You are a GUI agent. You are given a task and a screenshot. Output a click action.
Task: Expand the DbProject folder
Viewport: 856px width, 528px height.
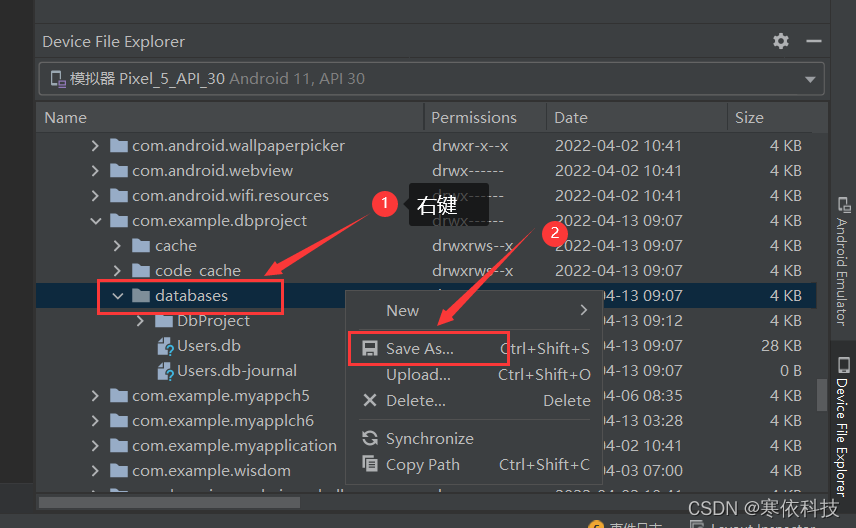tap(140, 321)
